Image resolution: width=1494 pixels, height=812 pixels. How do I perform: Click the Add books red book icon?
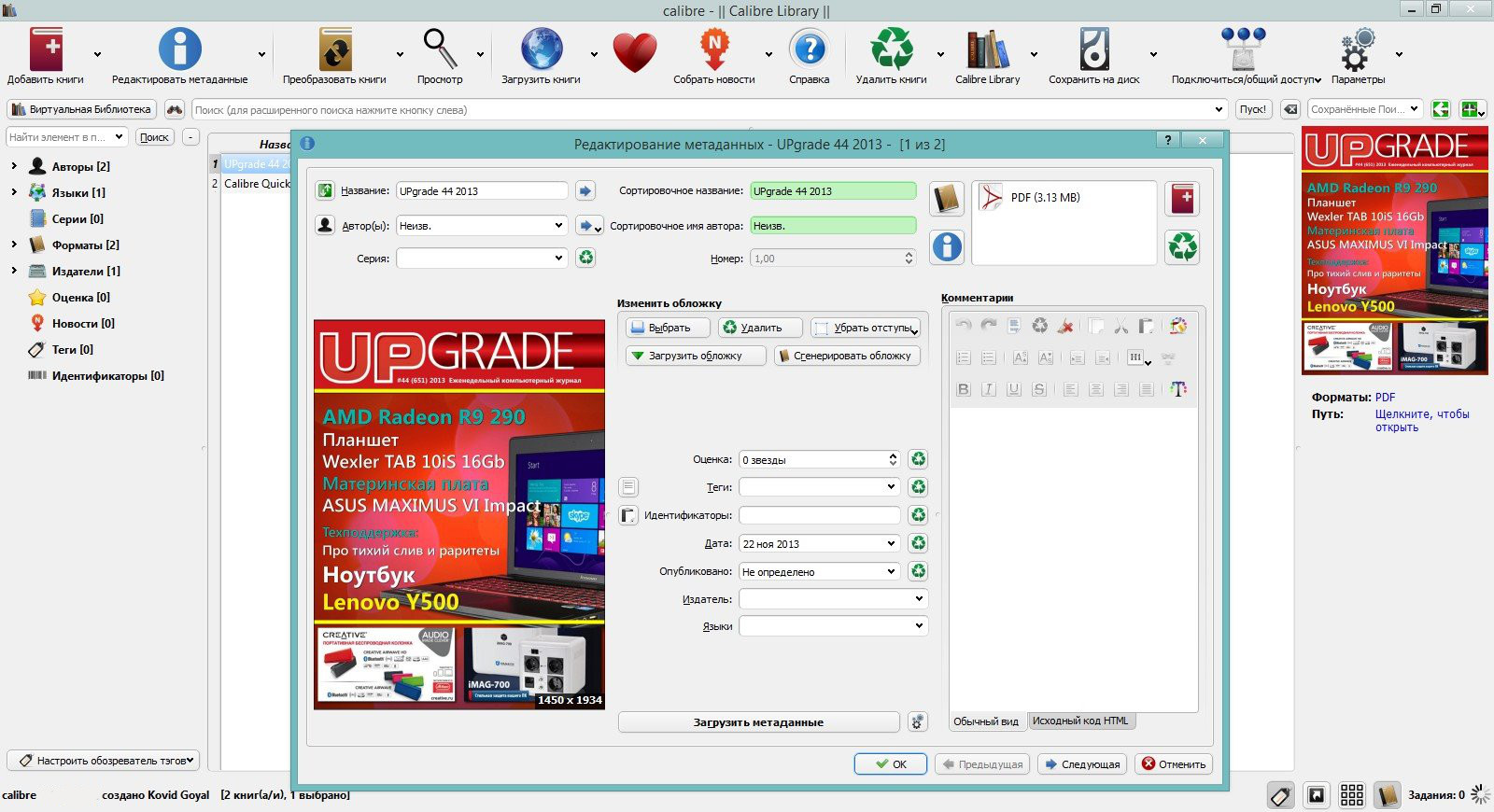(46, 49)
